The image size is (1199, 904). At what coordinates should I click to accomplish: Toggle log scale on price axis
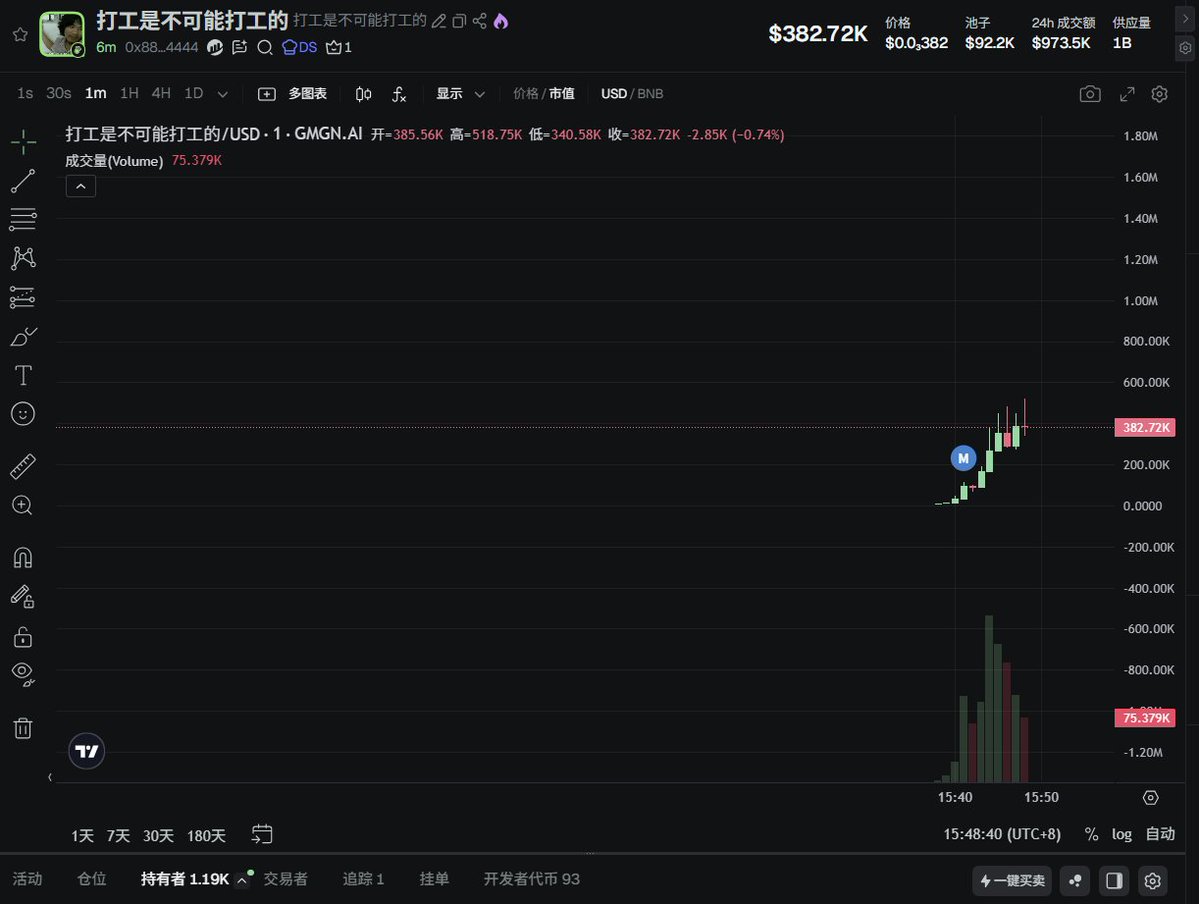coord(1122,834)
